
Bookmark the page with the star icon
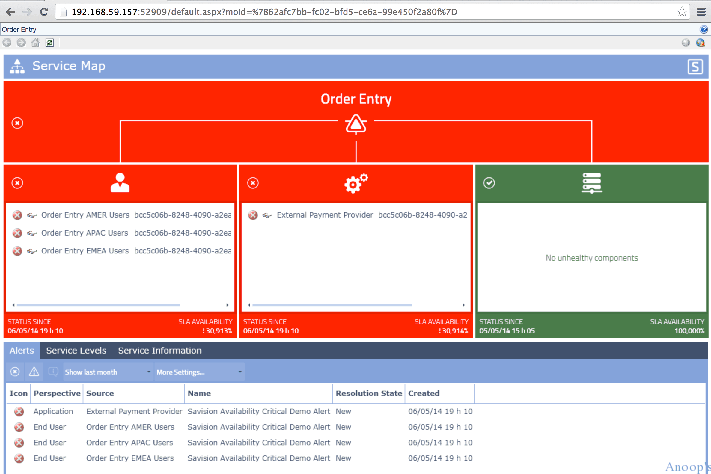[682, 12]
